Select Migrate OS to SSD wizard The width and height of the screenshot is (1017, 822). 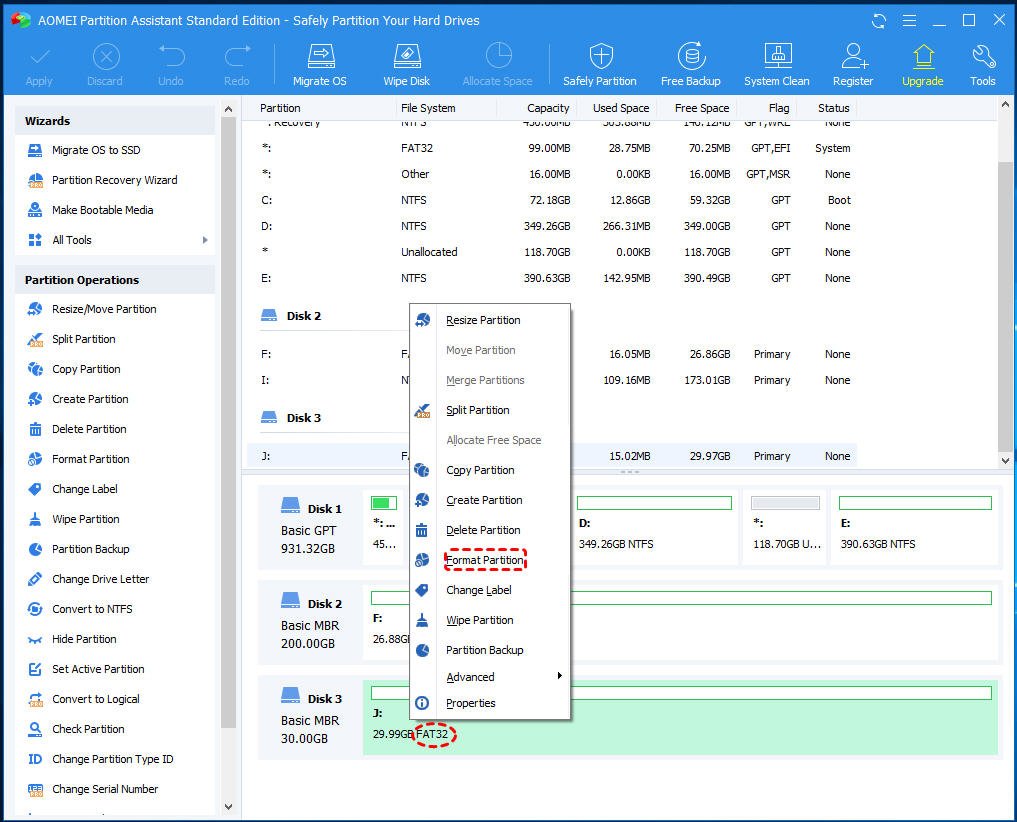tap(96, 150)
